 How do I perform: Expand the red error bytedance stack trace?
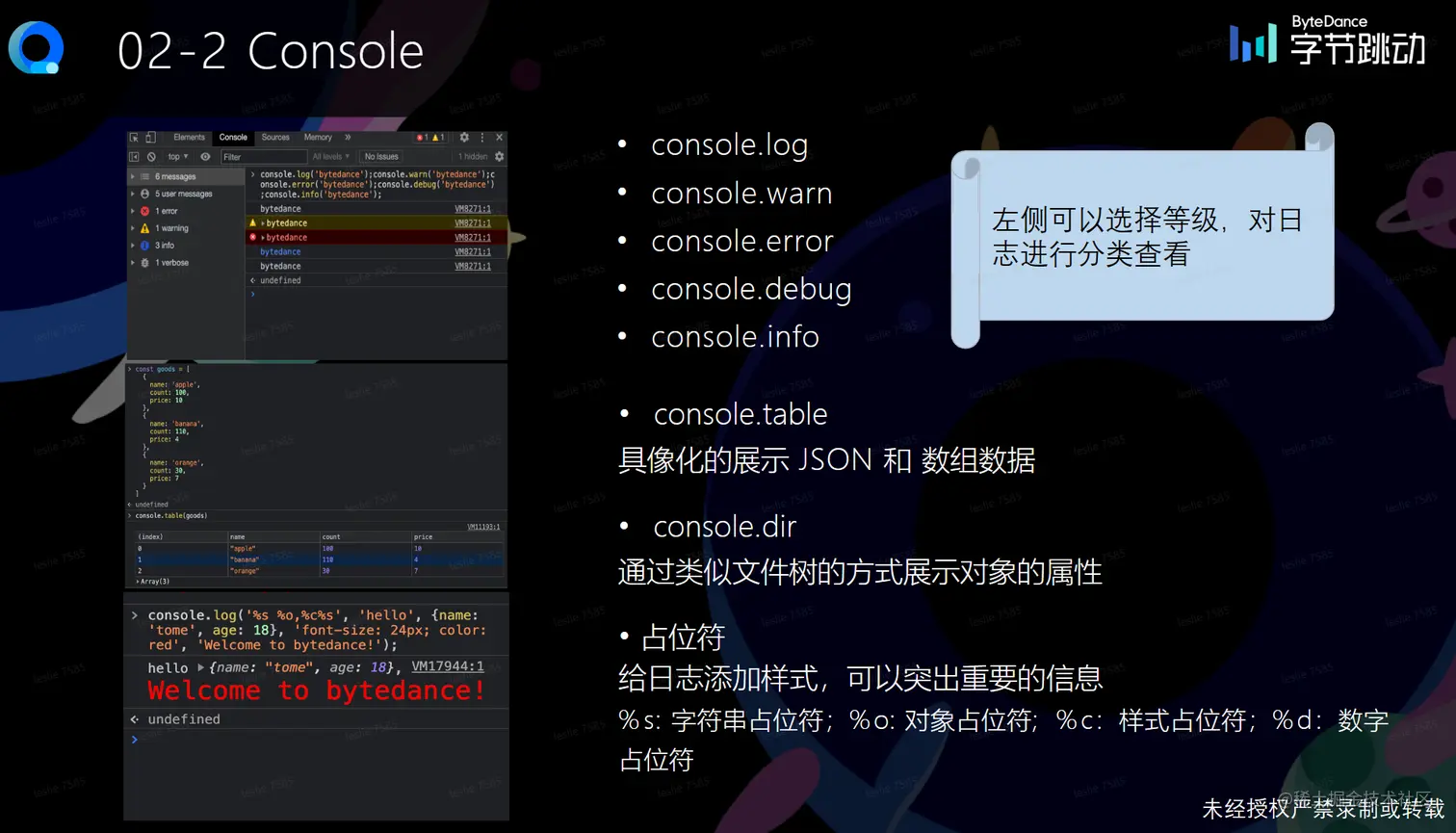263,238
